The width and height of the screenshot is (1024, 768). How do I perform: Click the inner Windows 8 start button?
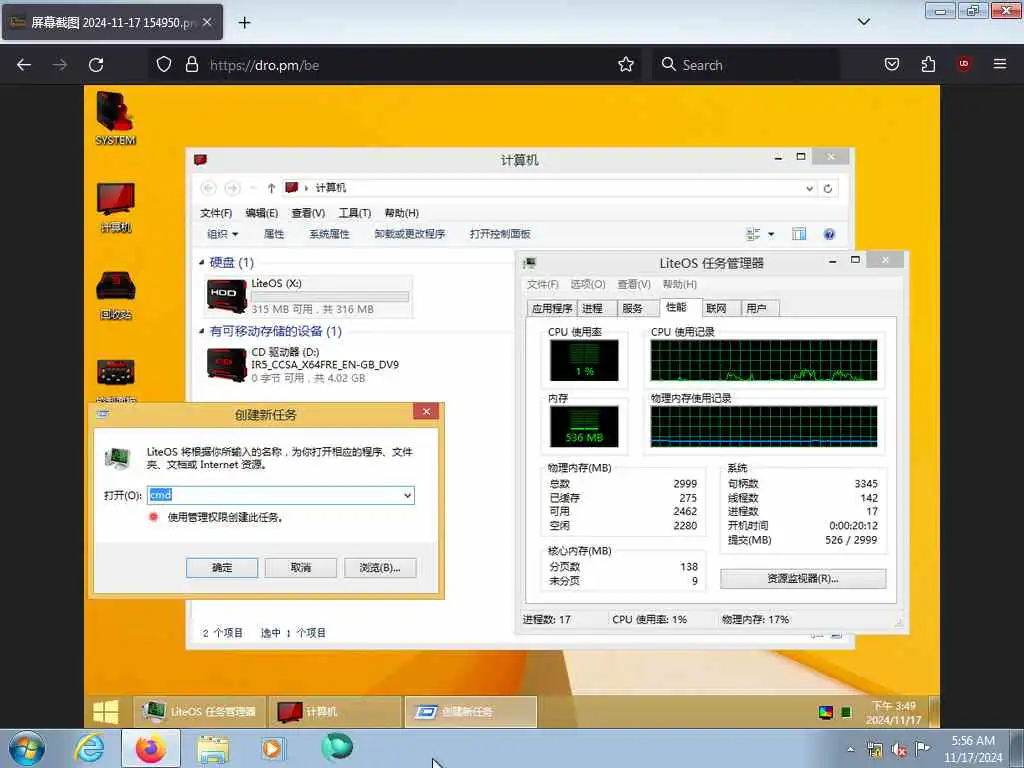pyautogui.click(x=105, y=712)
